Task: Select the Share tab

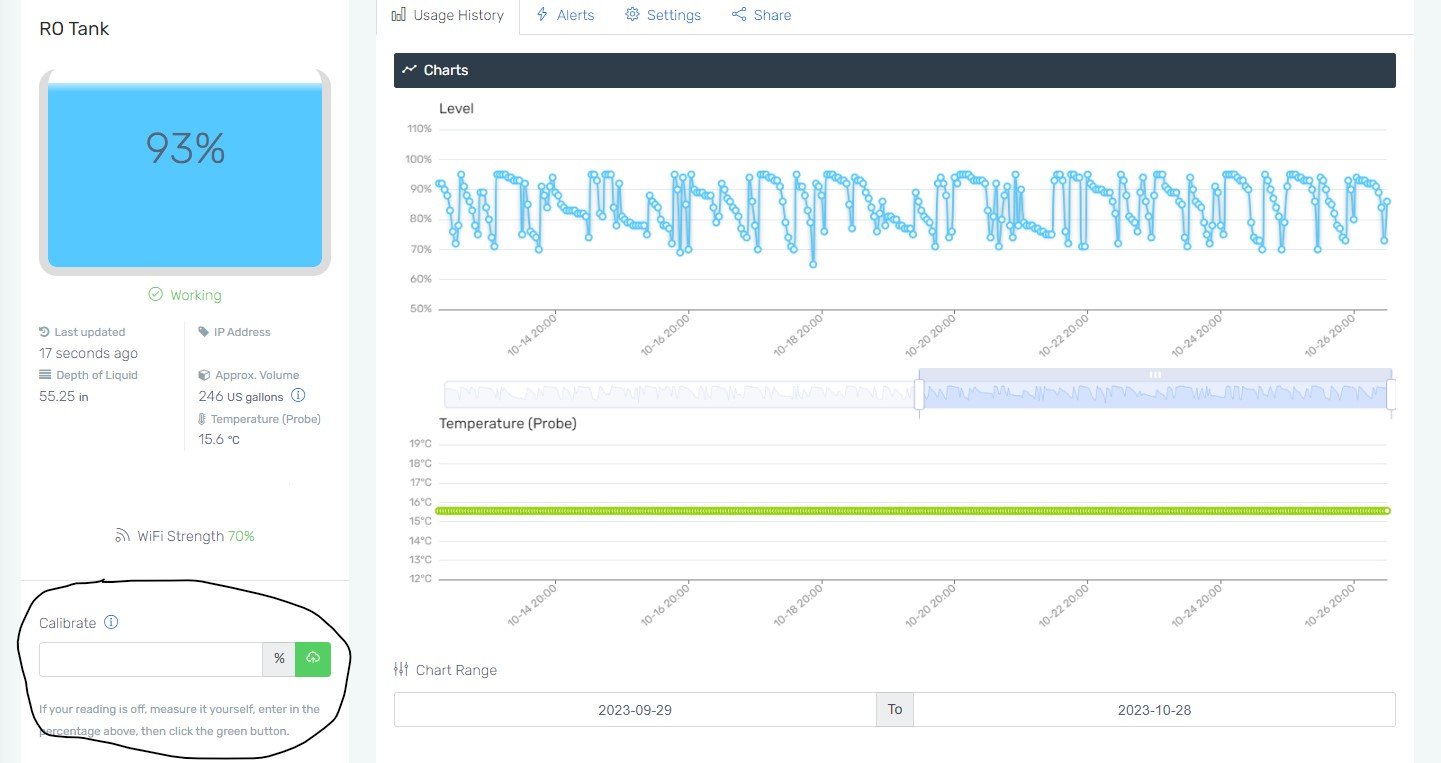Action: click(761, 15)
